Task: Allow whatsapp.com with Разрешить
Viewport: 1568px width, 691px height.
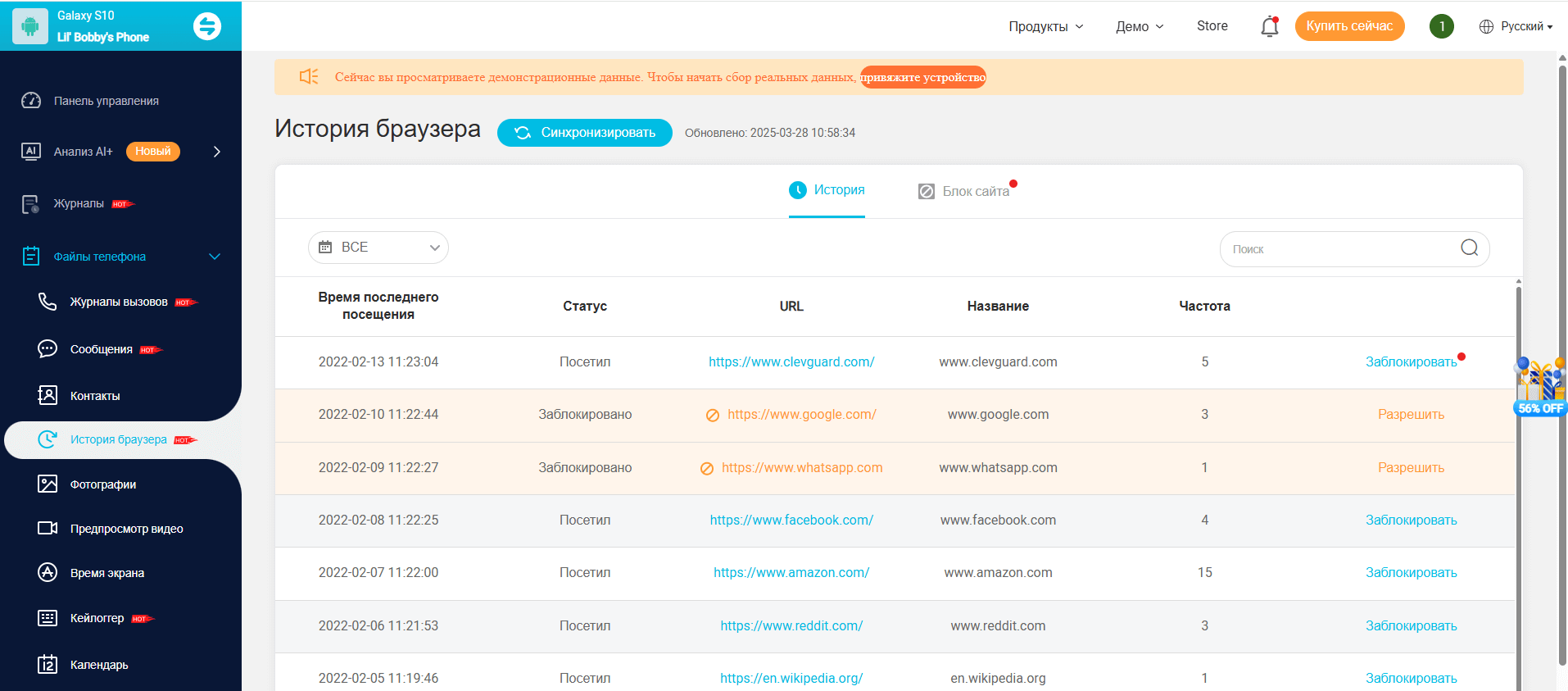Action: [x=1411, y=468]
